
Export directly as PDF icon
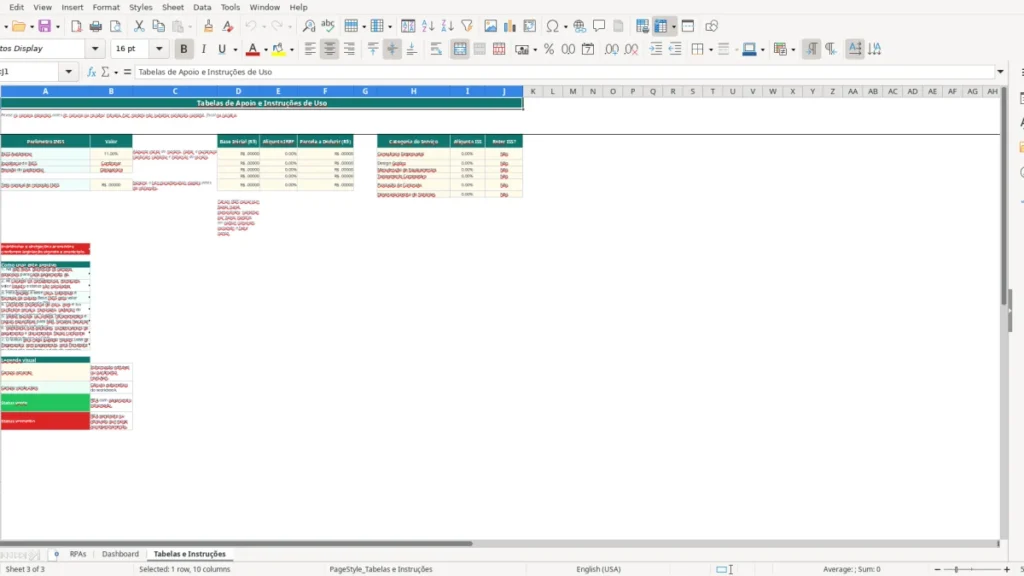[76, 26]
